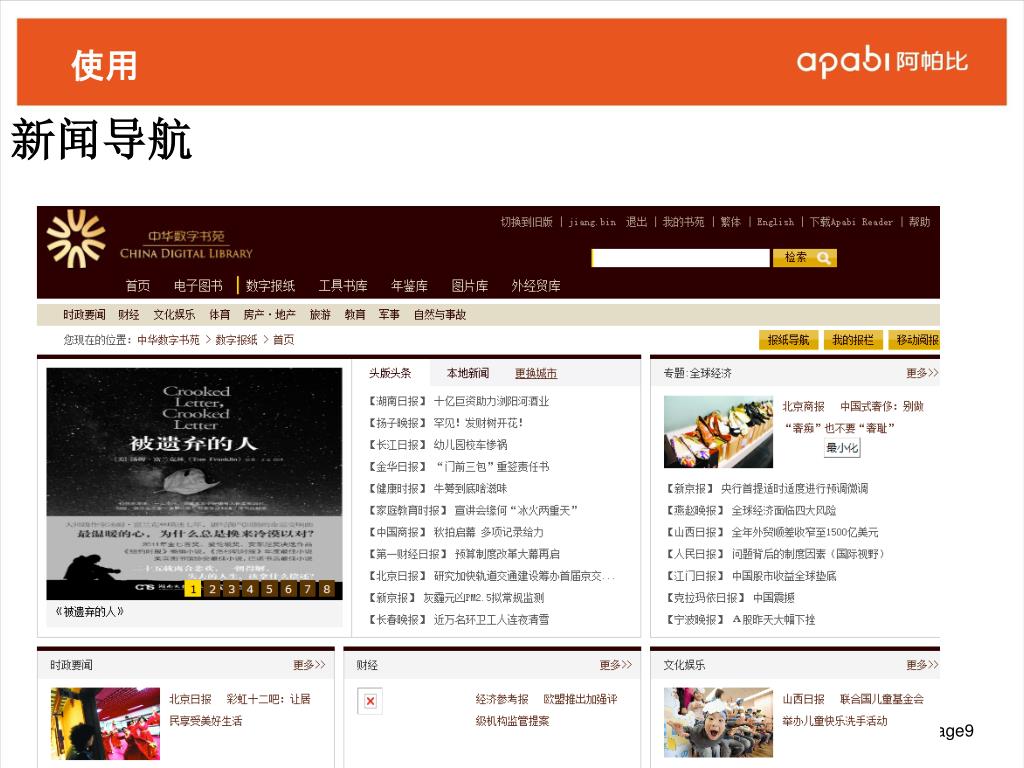Open headline 幼儿园校车惨祸
The height and width of the screenshot is (768, 1024).
[x=471, y=445]
